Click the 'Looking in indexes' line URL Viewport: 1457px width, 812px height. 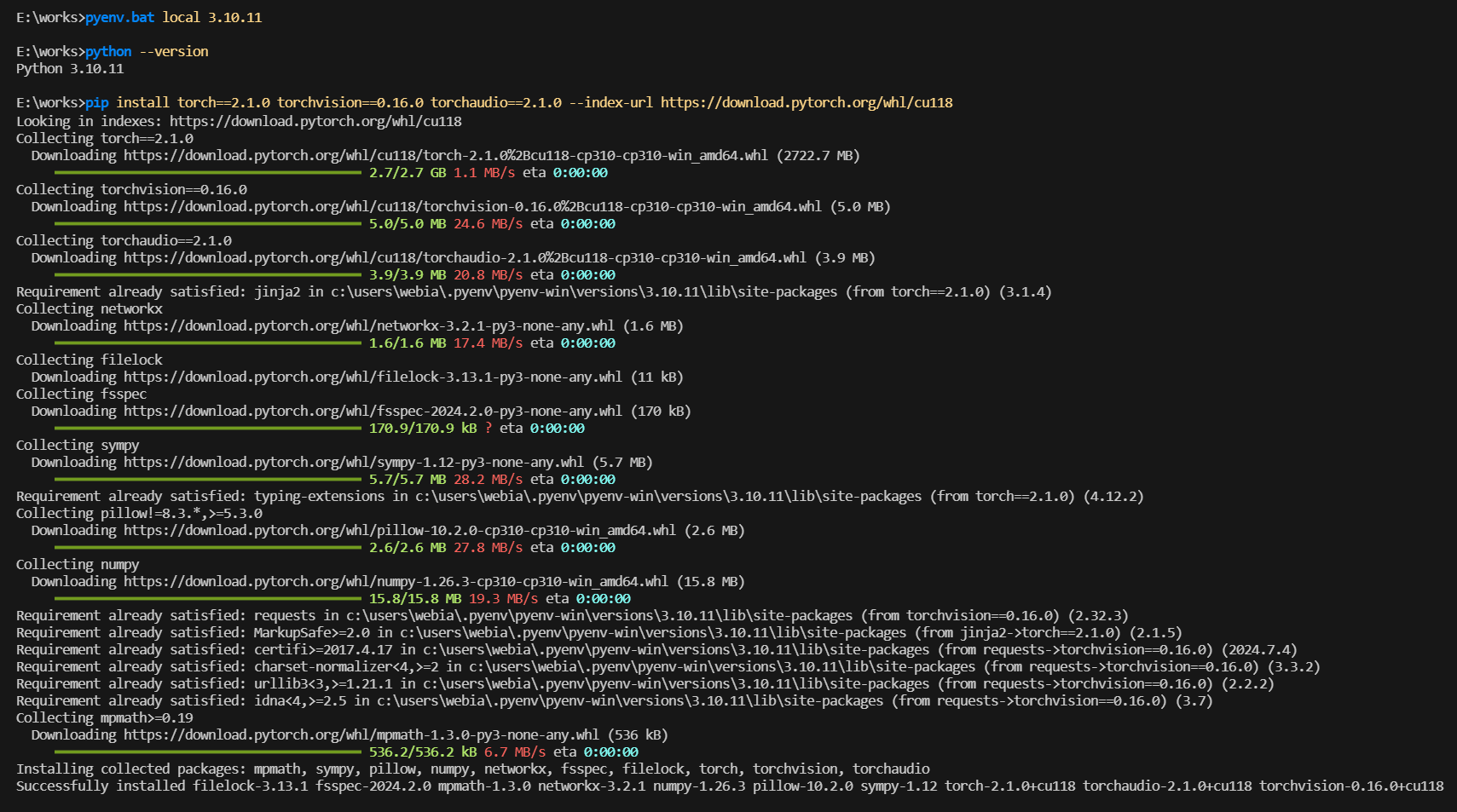[315, 121]
